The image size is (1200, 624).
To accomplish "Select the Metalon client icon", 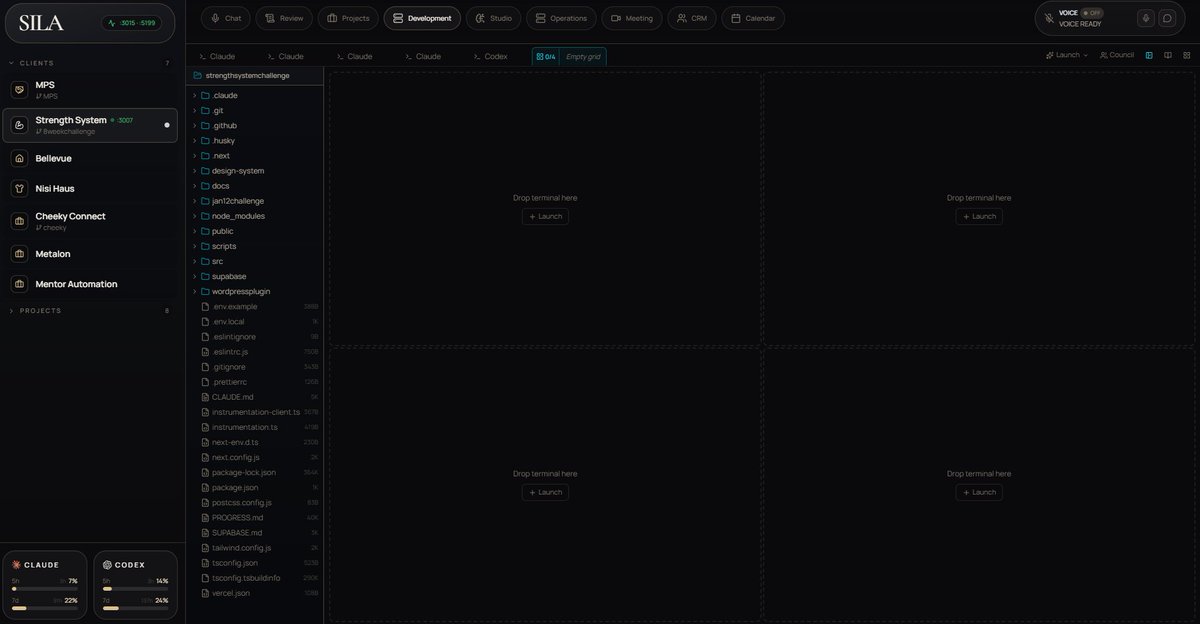I will click(x=19, y=254).
